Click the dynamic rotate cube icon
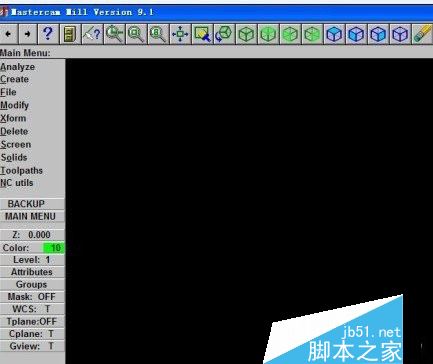The width and height of the screenshot is (433, 364). (224, 34)
